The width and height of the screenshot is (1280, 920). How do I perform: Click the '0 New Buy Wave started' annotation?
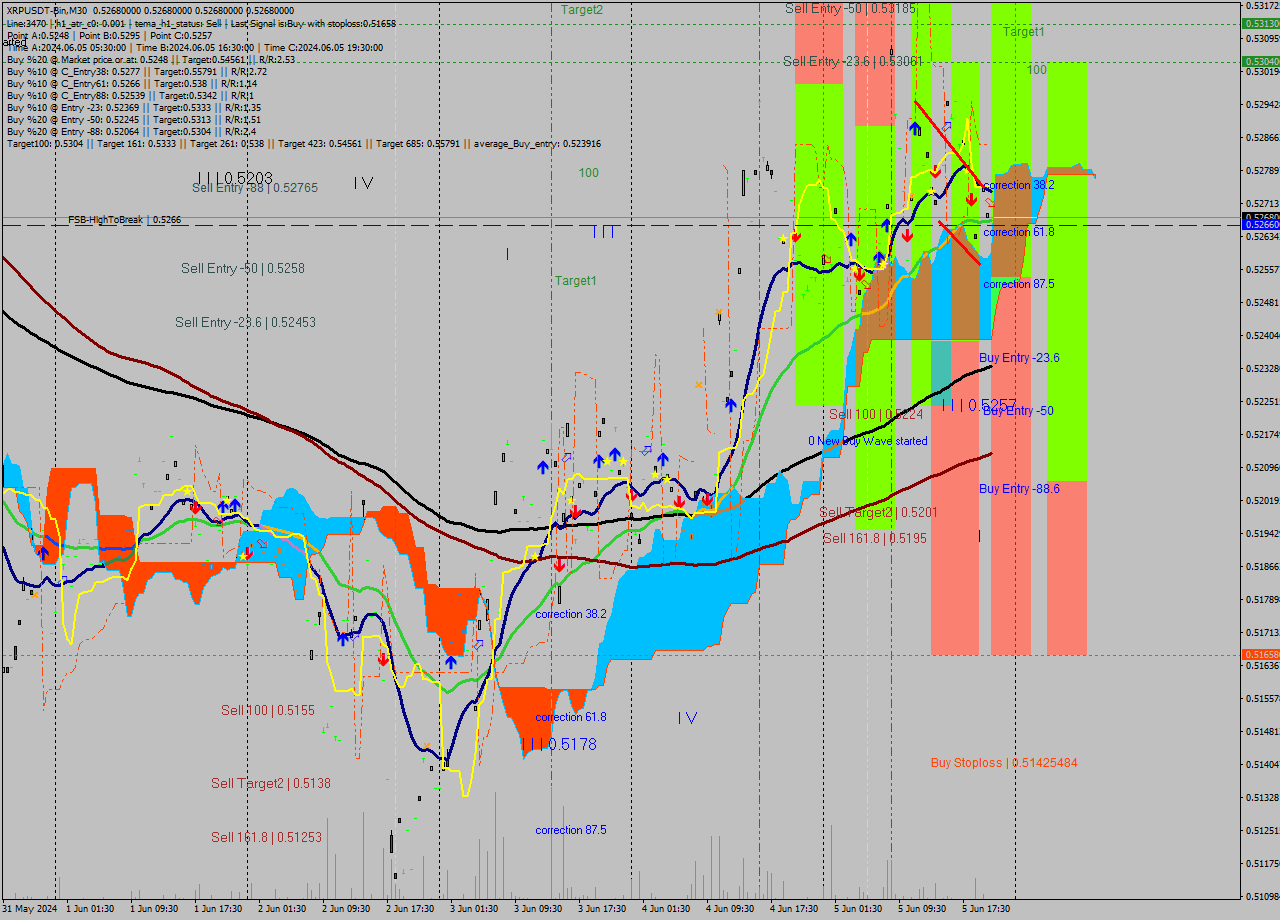coord(868,441)
